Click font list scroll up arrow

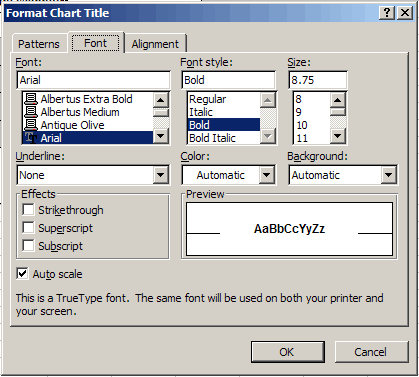click(161, 100)
